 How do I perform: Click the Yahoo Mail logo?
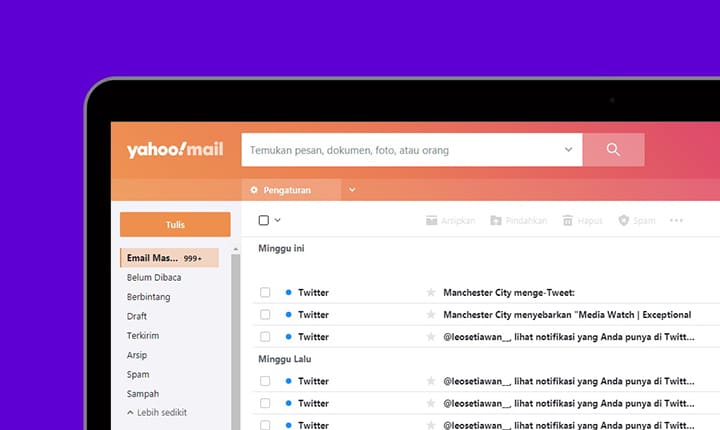point(175,150)
